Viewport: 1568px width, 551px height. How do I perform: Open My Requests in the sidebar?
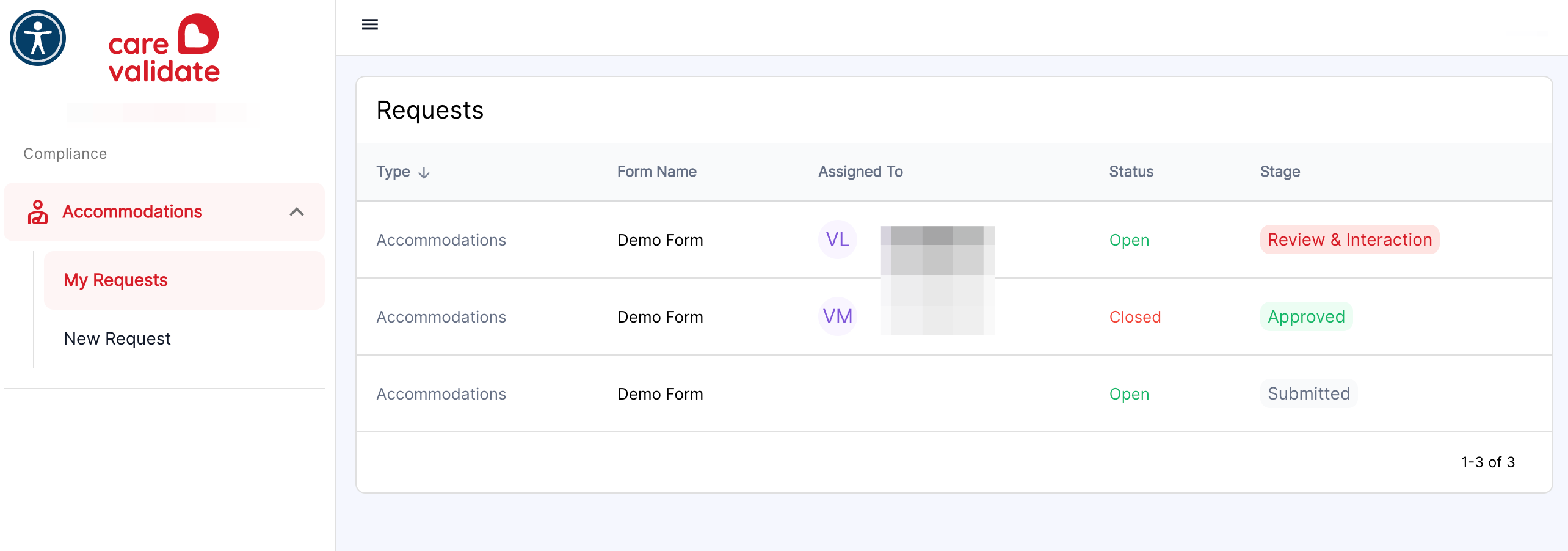coord(184,280)
